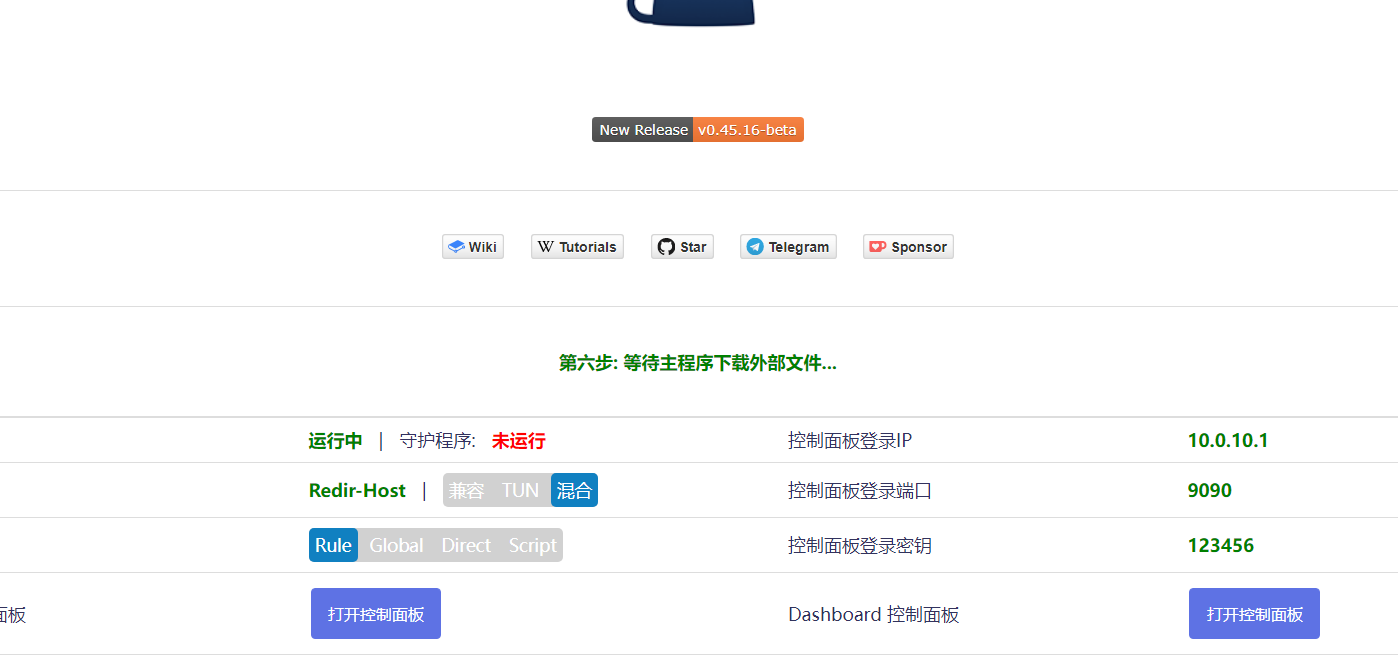Click the Dashboard 控制面板 label
Image resolution: width=1398 pixels, height=665 pixels.
[x=873, y=614]
